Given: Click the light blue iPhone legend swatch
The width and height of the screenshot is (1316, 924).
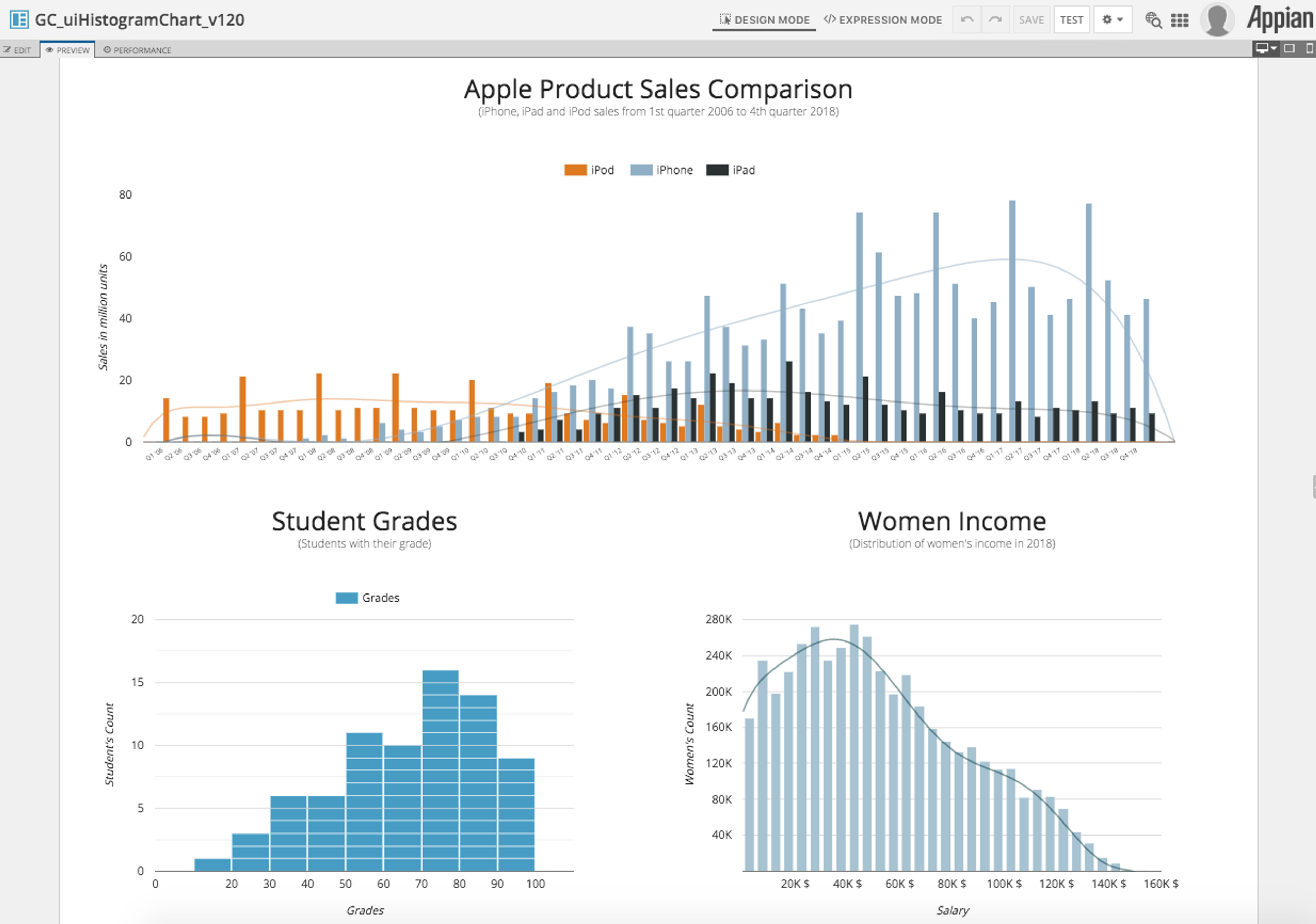Looking at the screenshot, I should [x=641, y=170].
